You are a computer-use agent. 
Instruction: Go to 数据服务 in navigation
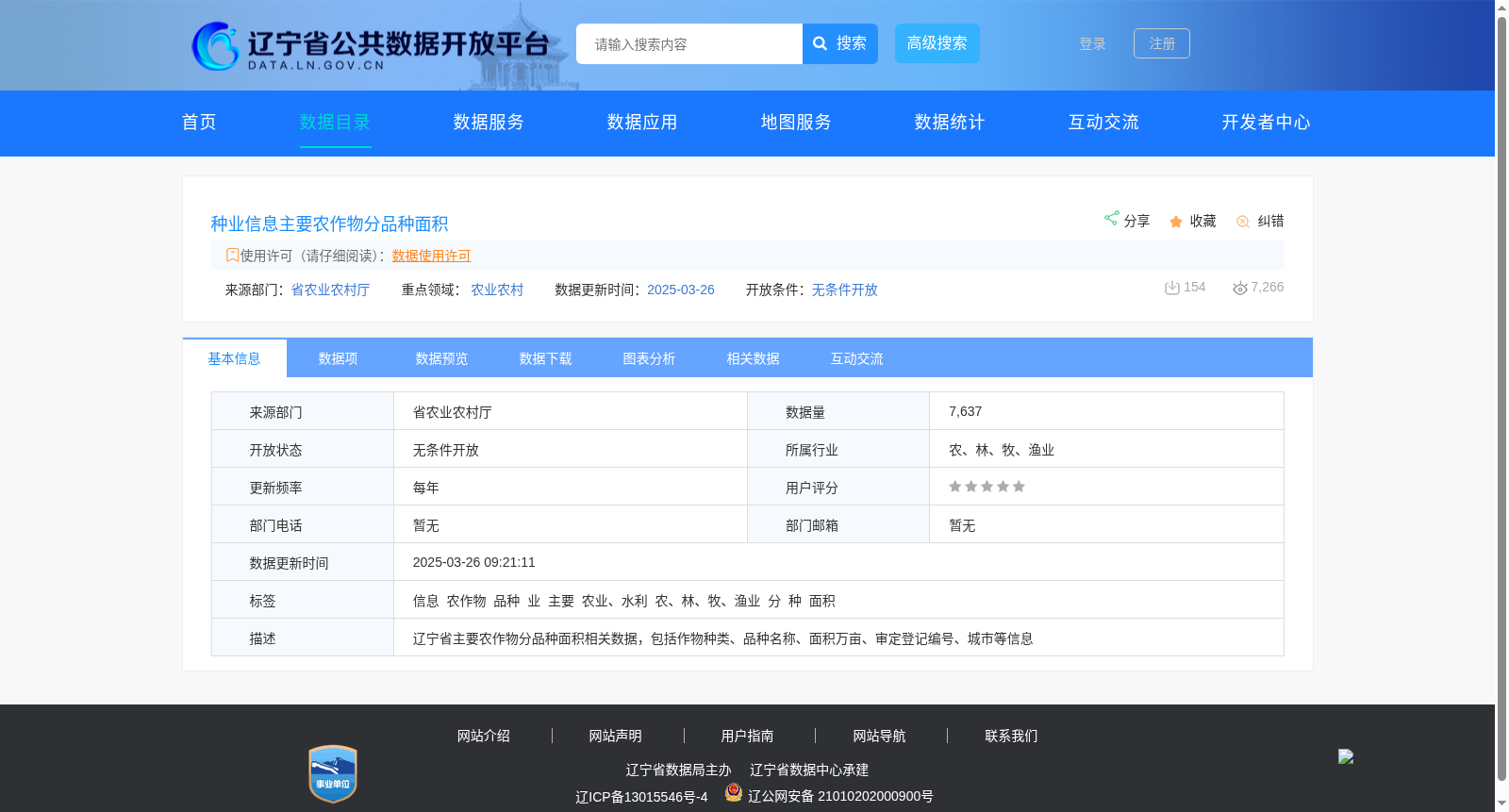pos(489,123)
